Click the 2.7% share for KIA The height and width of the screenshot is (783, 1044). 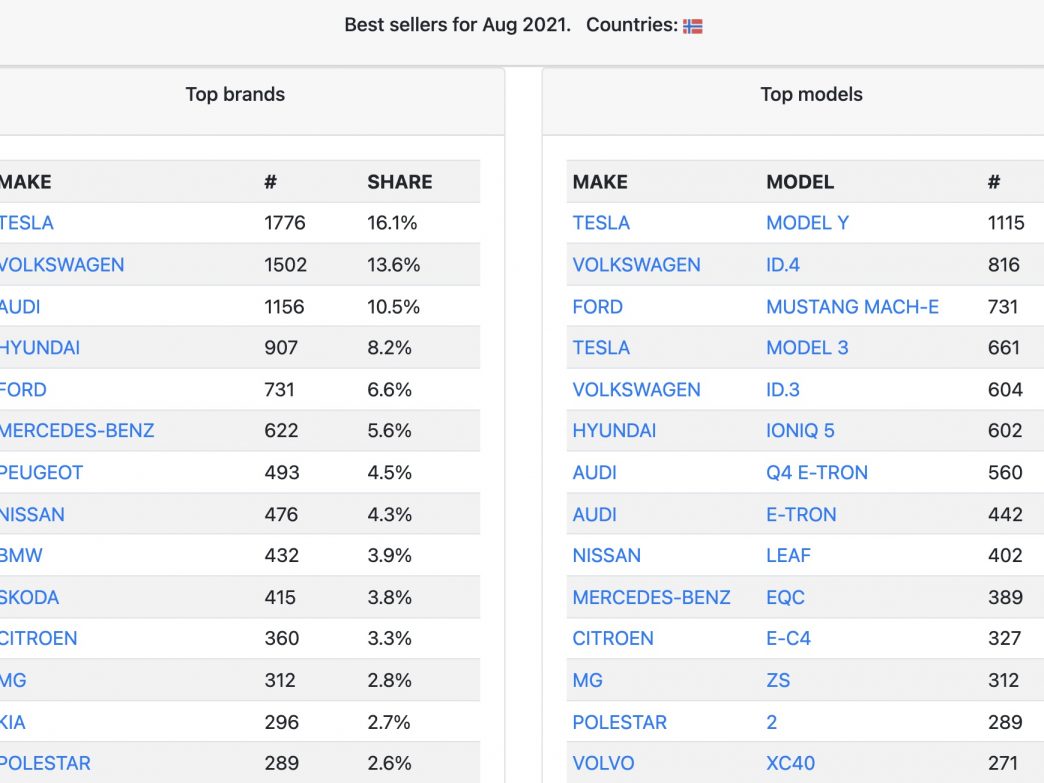389,722
